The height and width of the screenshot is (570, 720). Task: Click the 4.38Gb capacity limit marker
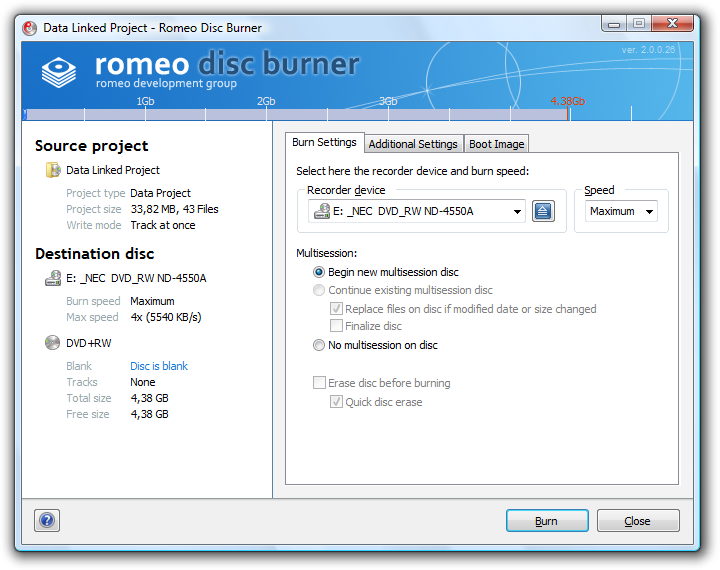(x=568, y=101)
